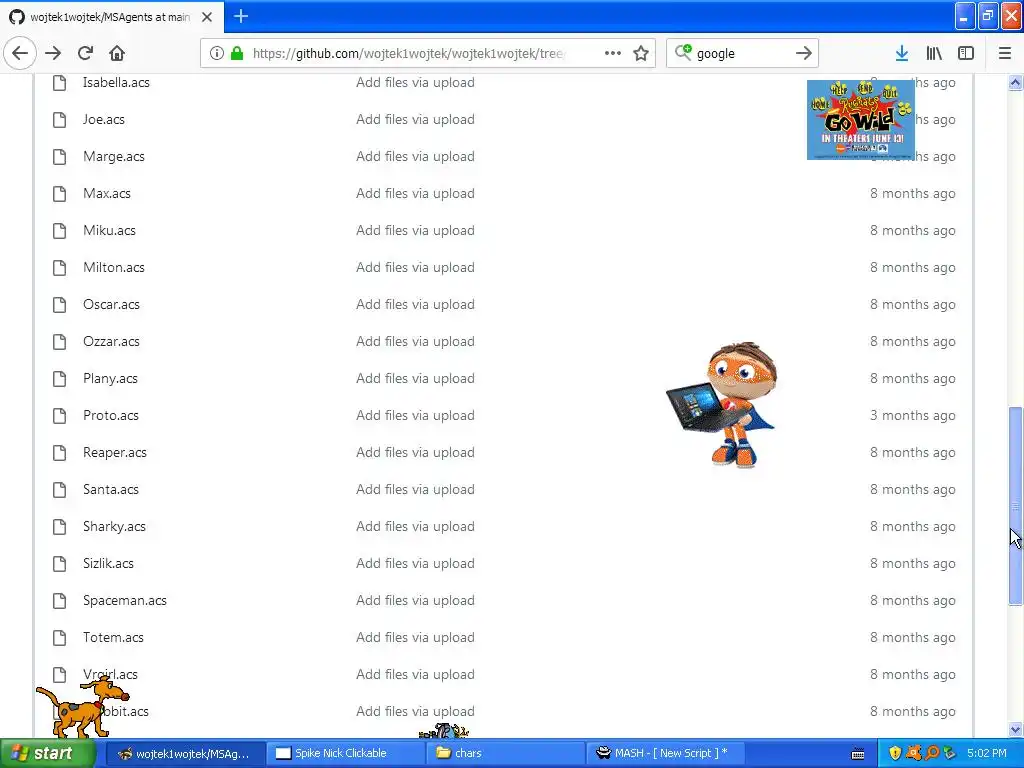Open commit message for Totem.acs row
The image size is (1024, 768).
[415, 637]
